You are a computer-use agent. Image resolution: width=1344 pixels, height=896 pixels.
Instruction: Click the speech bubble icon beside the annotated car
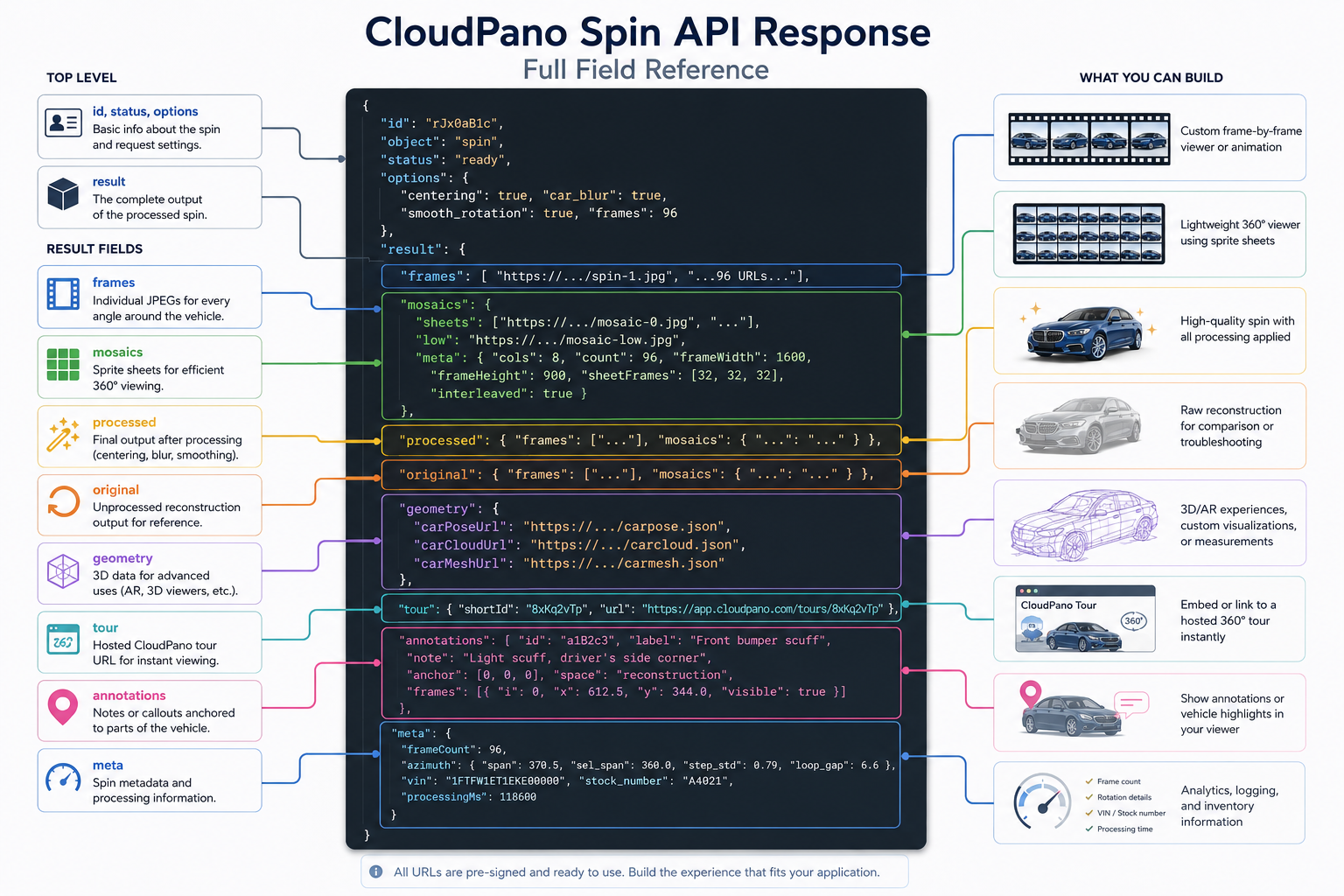(1130, 703)
